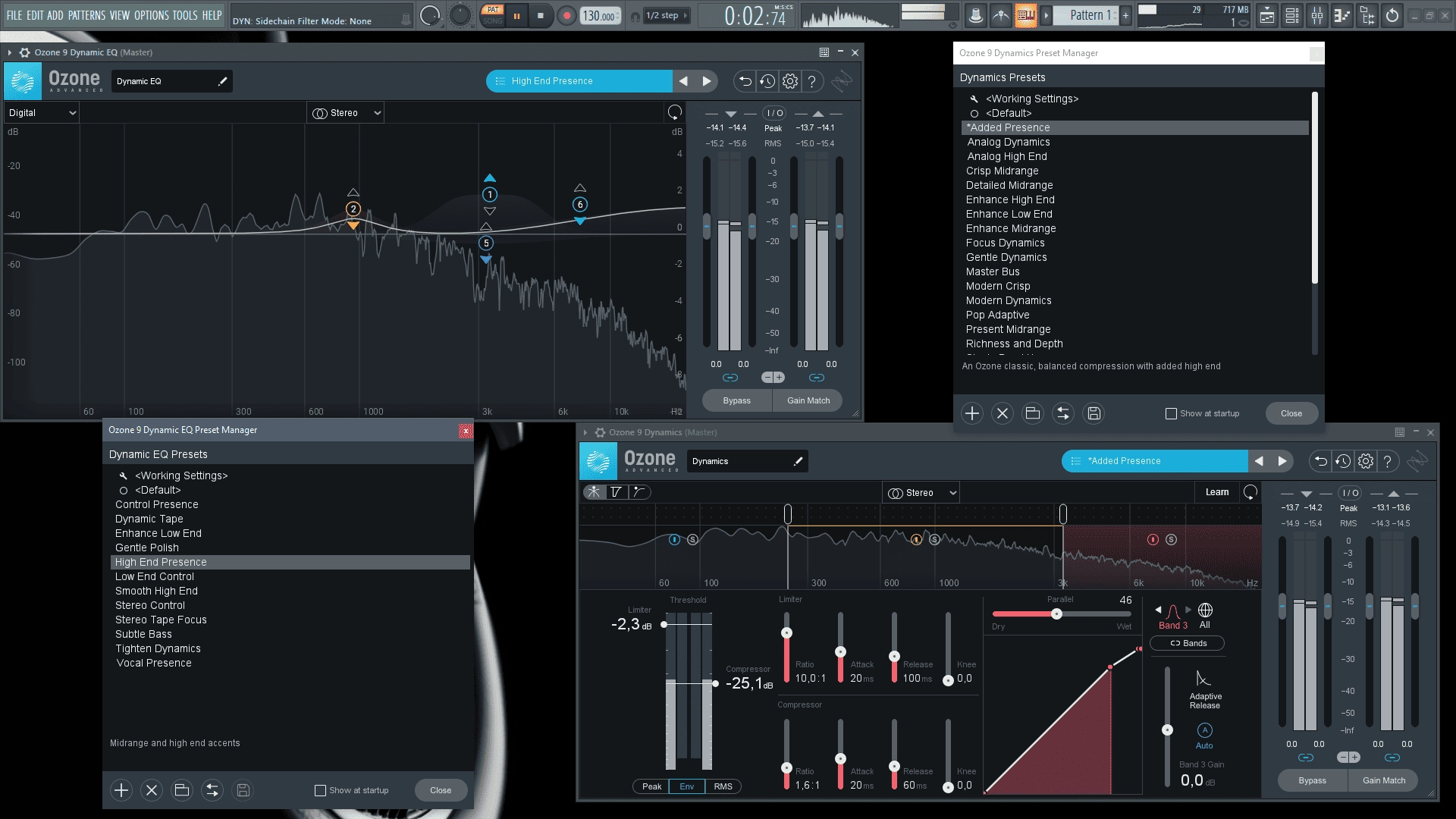The height and width of the screenshot is (819, 1456).
Task: Open history icon in Dynamic EQ header
Action: click(767, 81)
